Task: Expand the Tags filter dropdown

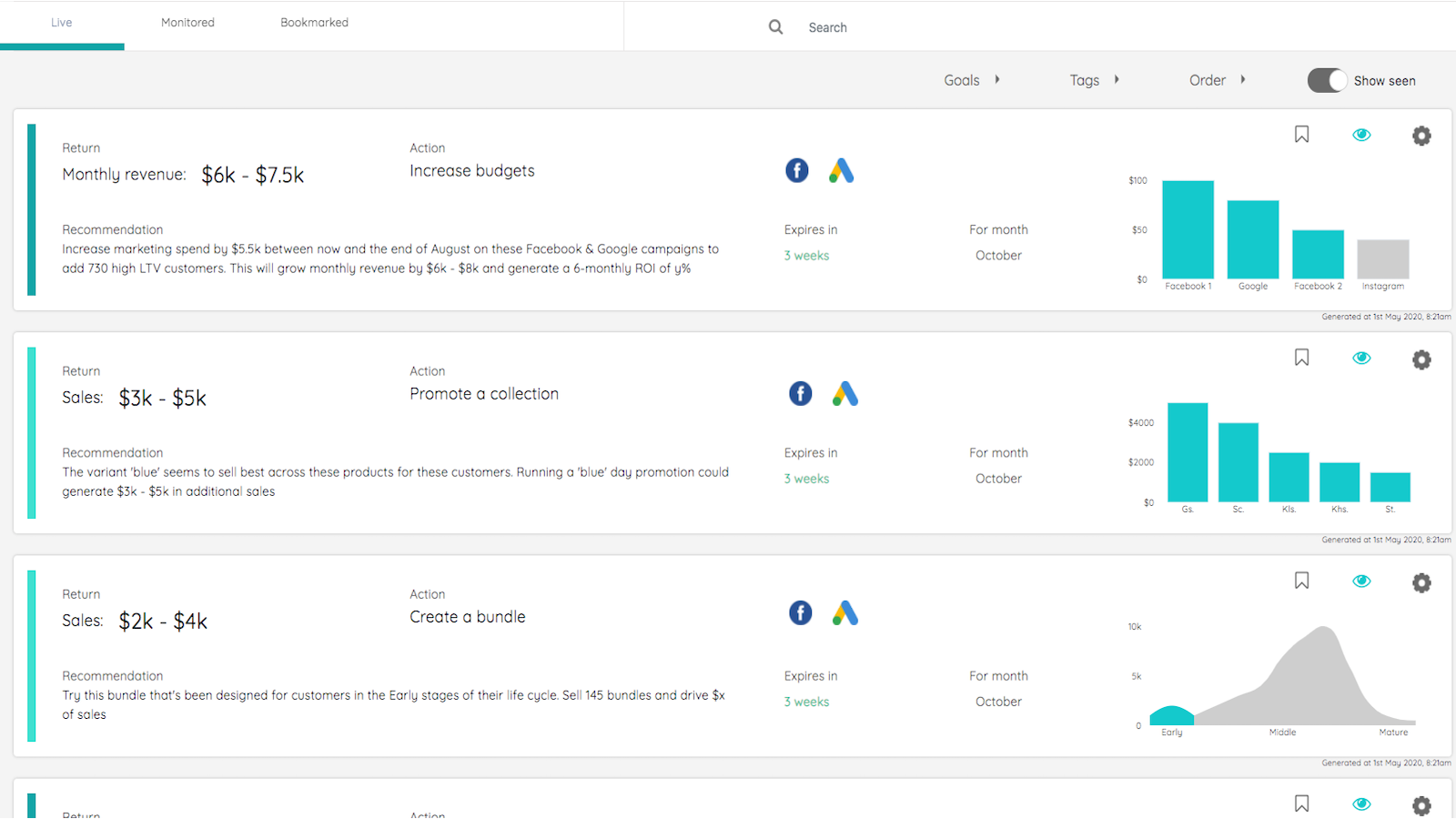Action: pyautogui.click(x=1094, y=80)
